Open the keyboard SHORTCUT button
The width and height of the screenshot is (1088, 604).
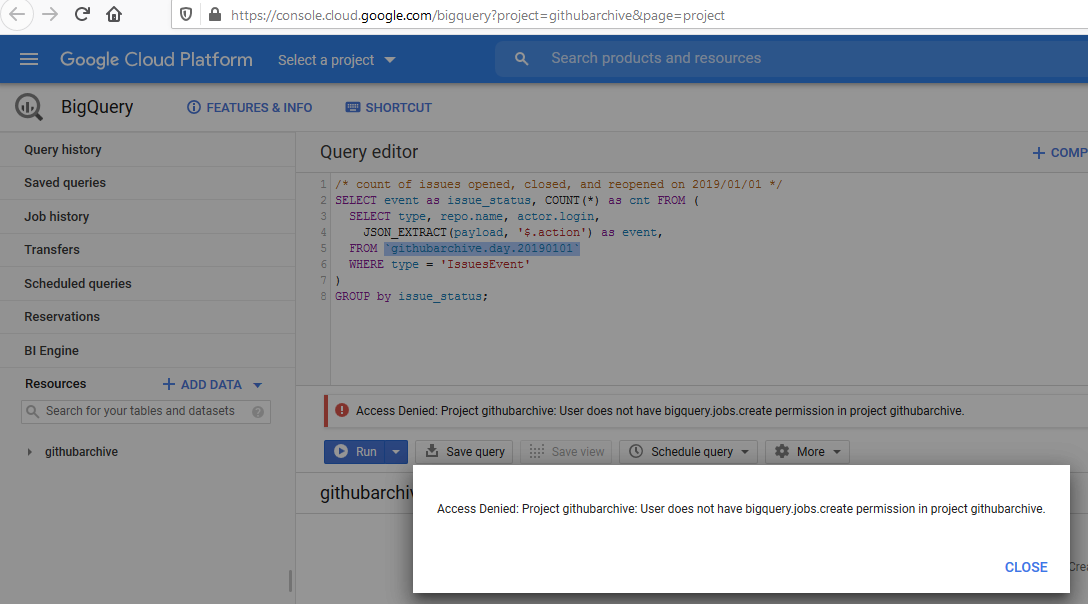pyautogui.click(x=389, y=108)
